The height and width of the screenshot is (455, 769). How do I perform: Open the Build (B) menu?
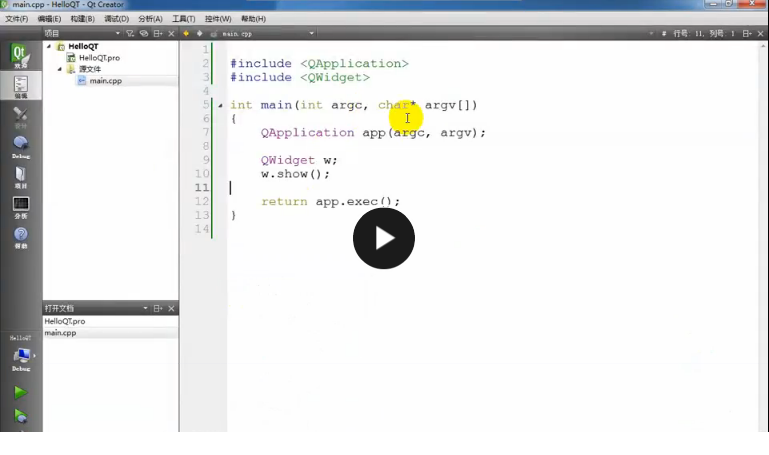82,19
